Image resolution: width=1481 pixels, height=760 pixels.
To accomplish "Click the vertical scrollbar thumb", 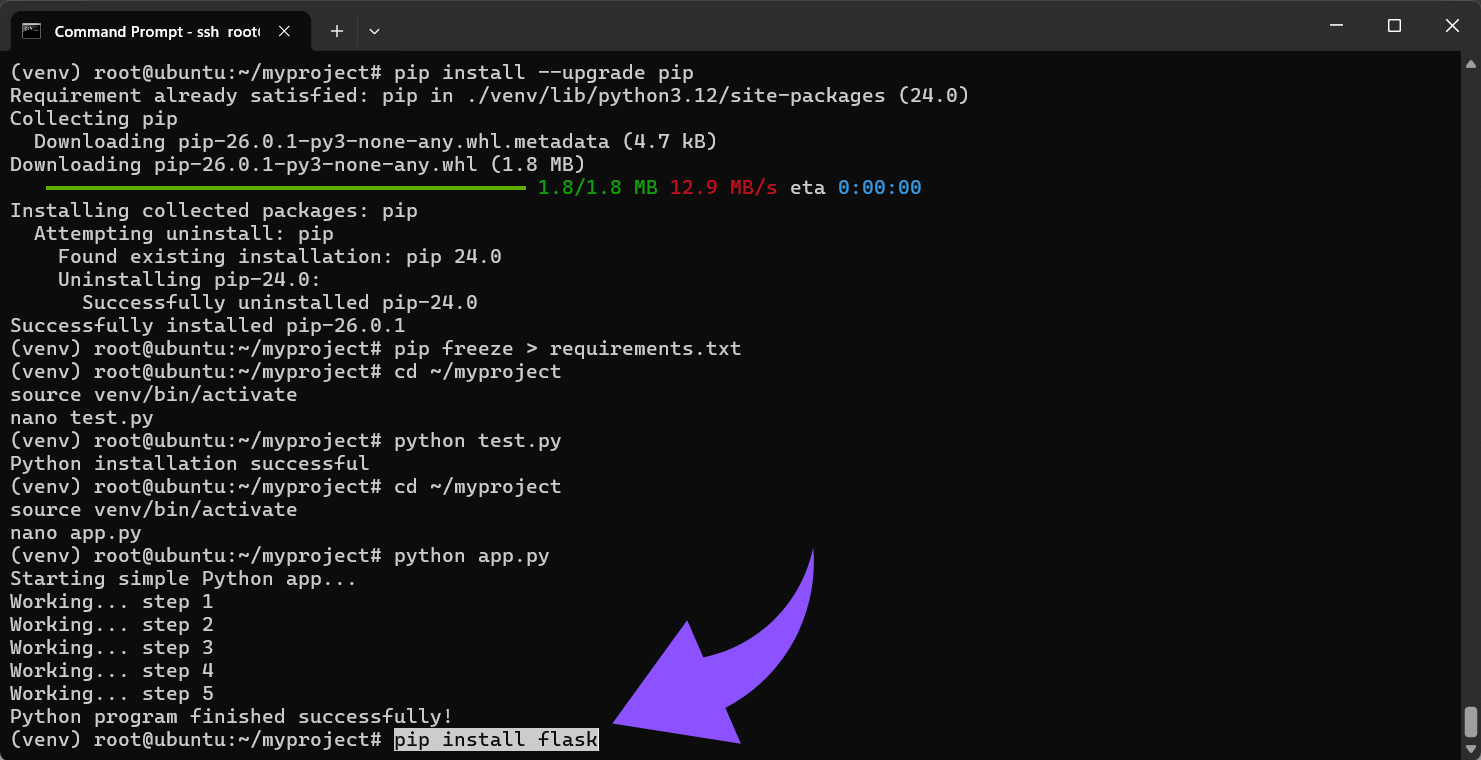I will pyautogui.click(x=1470, y=720).
